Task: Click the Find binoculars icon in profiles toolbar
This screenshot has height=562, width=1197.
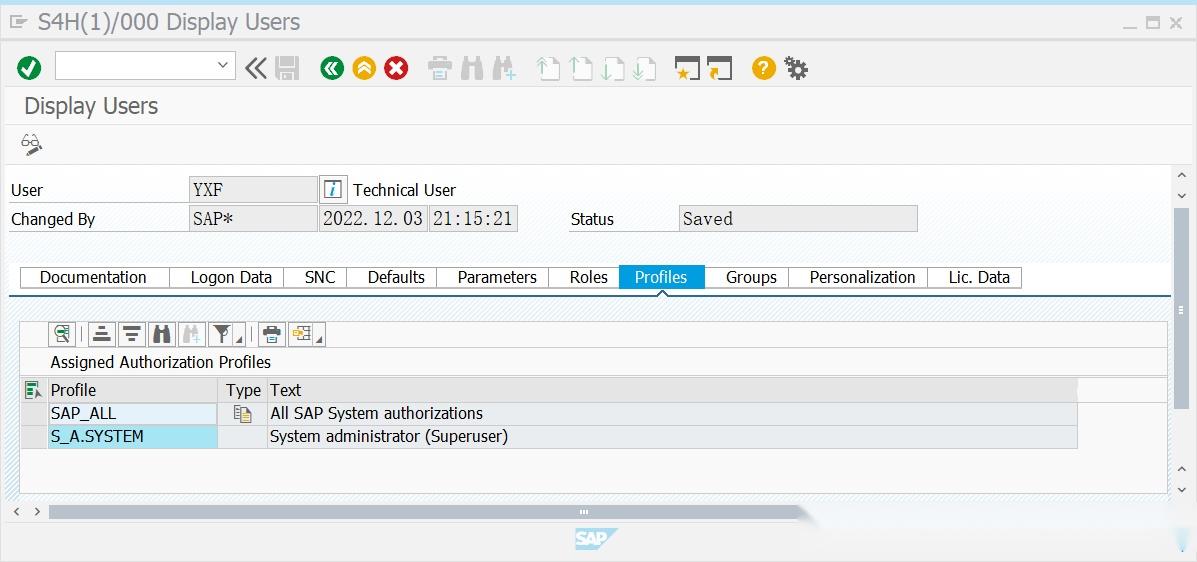Action: click(x=161, y=334)
